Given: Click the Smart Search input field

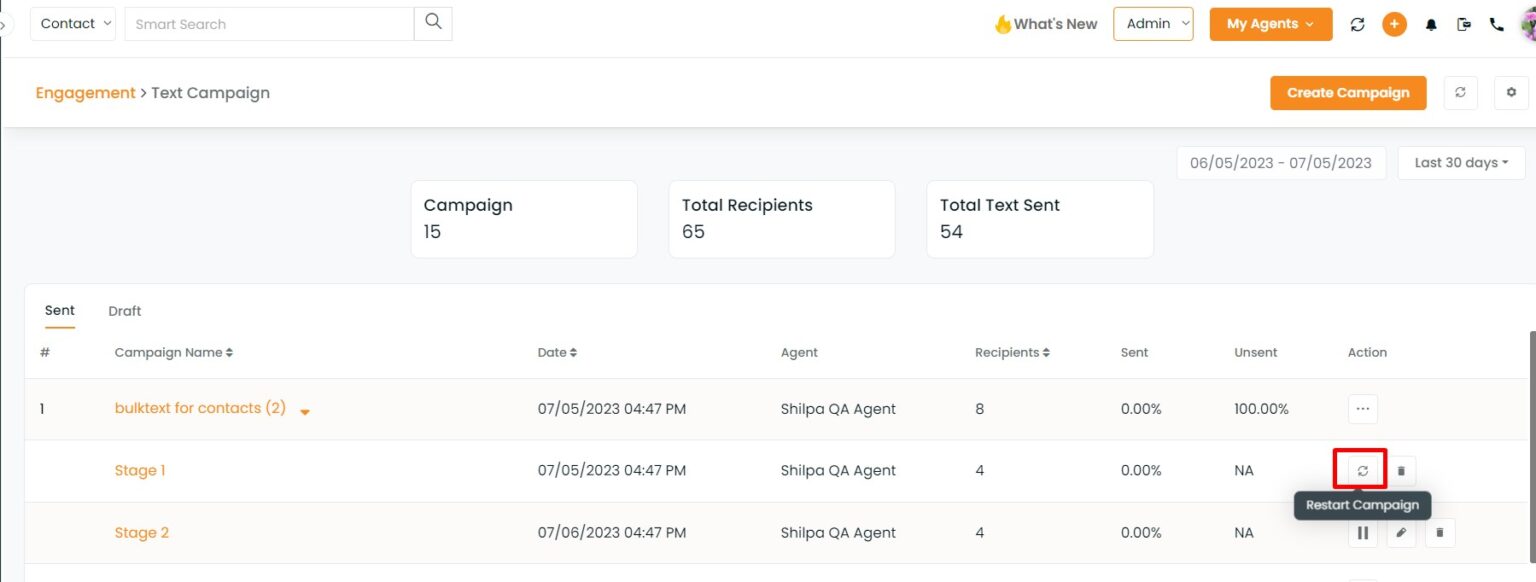Looking at the screenshot, I should (x=269, y=24).
